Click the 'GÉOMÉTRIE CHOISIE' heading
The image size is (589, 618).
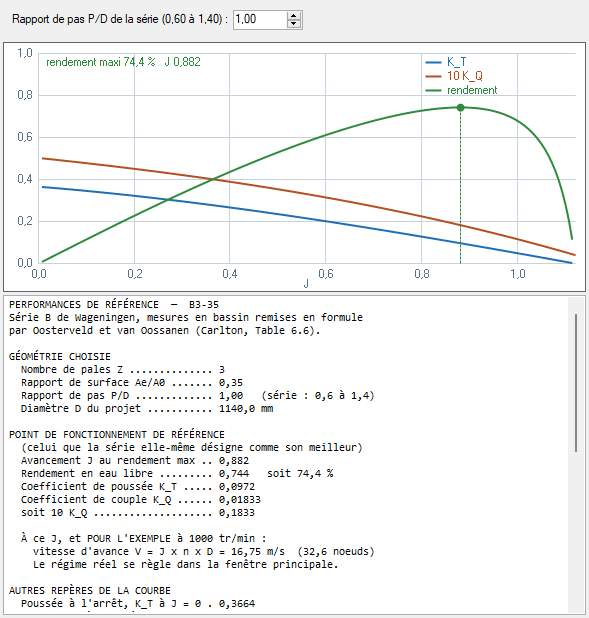60,356
